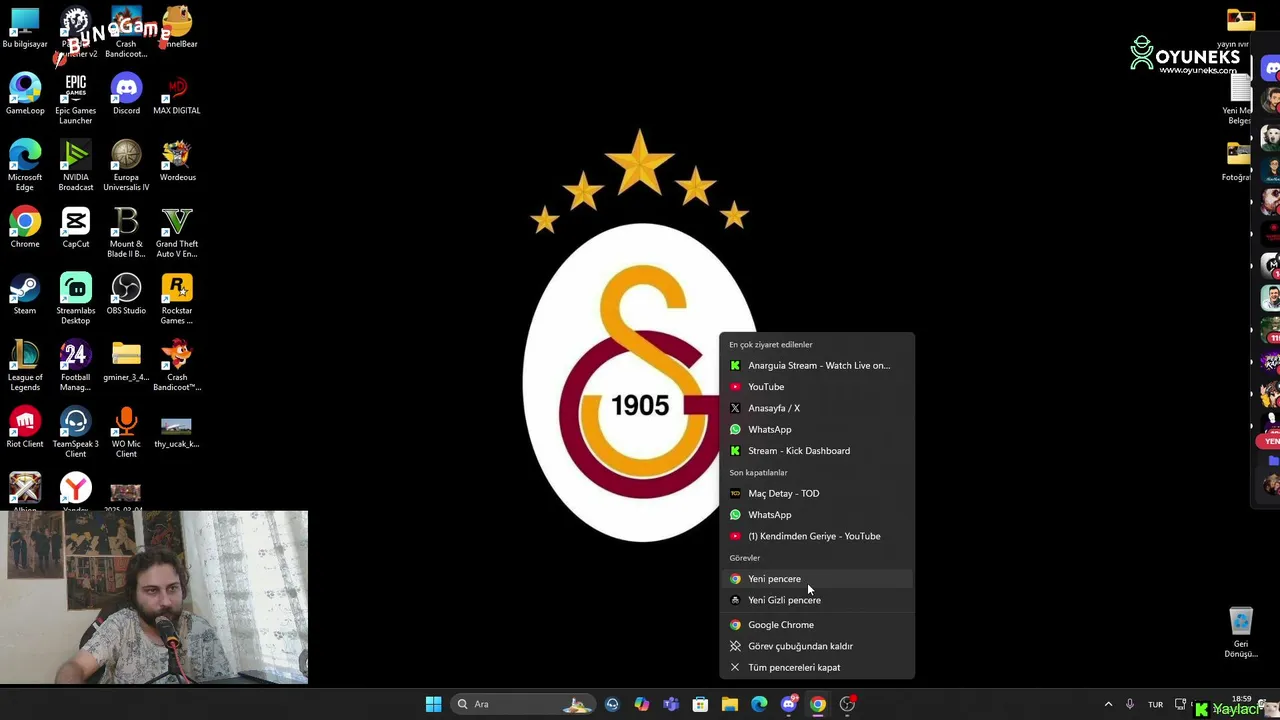The image size is (1280, 720).
Task: Open Microsoft Edge desktop shortcut
Action: [25, 165]
